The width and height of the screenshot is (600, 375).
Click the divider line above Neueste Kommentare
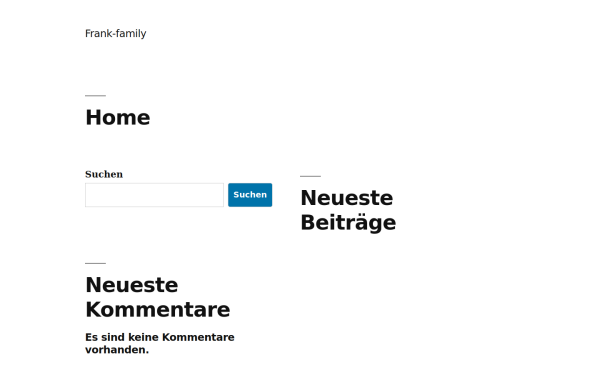tap(95, 263)
